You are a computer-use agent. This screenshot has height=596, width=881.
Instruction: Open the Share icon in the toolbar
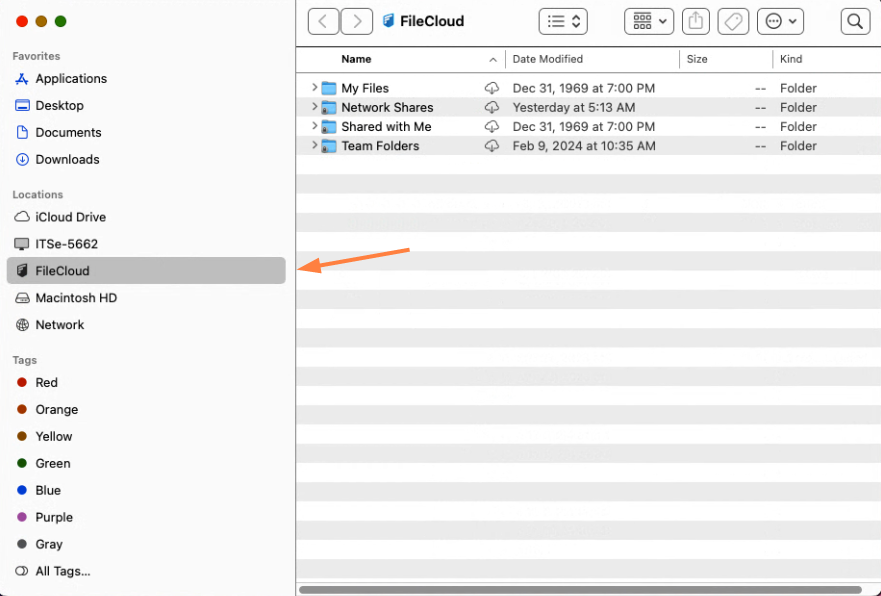pos(695,20)
